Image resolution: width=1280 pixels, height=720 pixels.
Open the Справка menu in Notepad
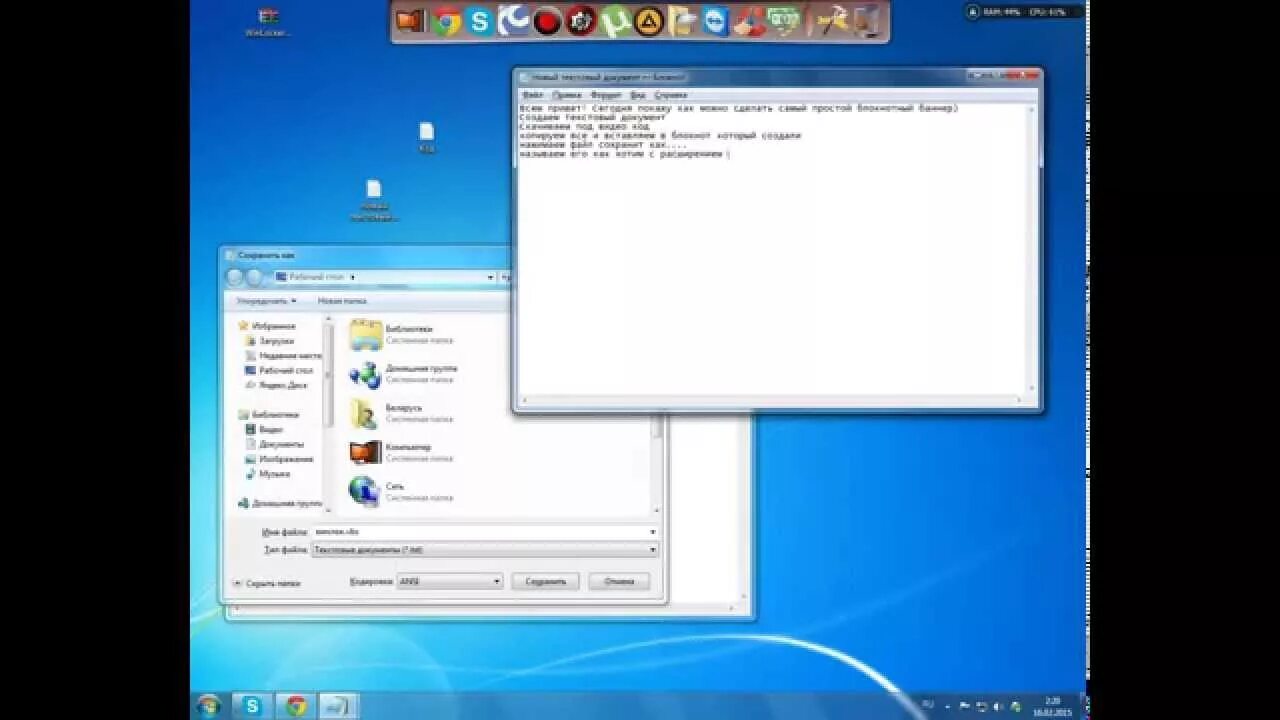coord(670,95)
